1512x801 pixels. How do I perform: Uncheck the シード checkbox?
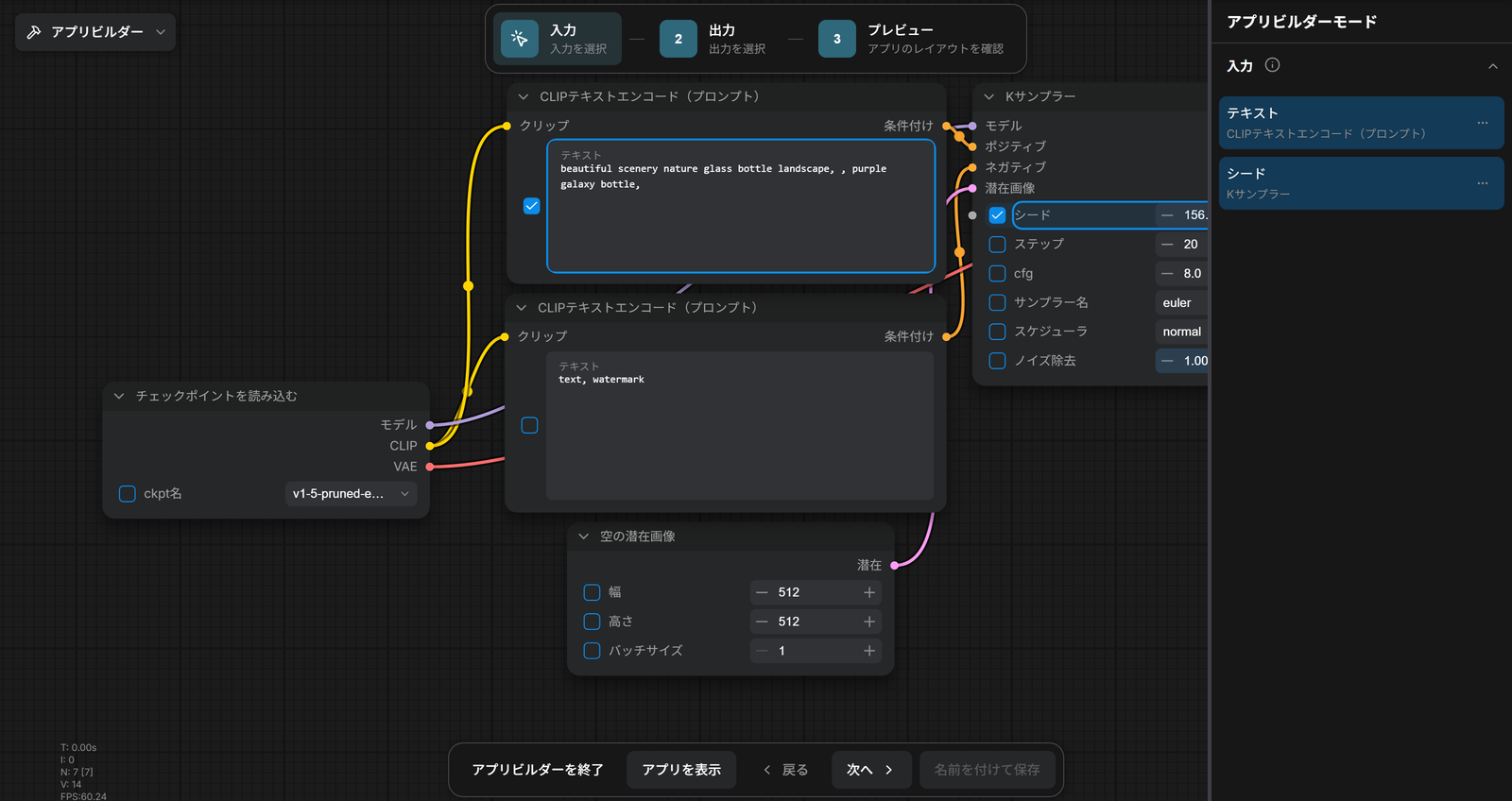click(997, 215)
